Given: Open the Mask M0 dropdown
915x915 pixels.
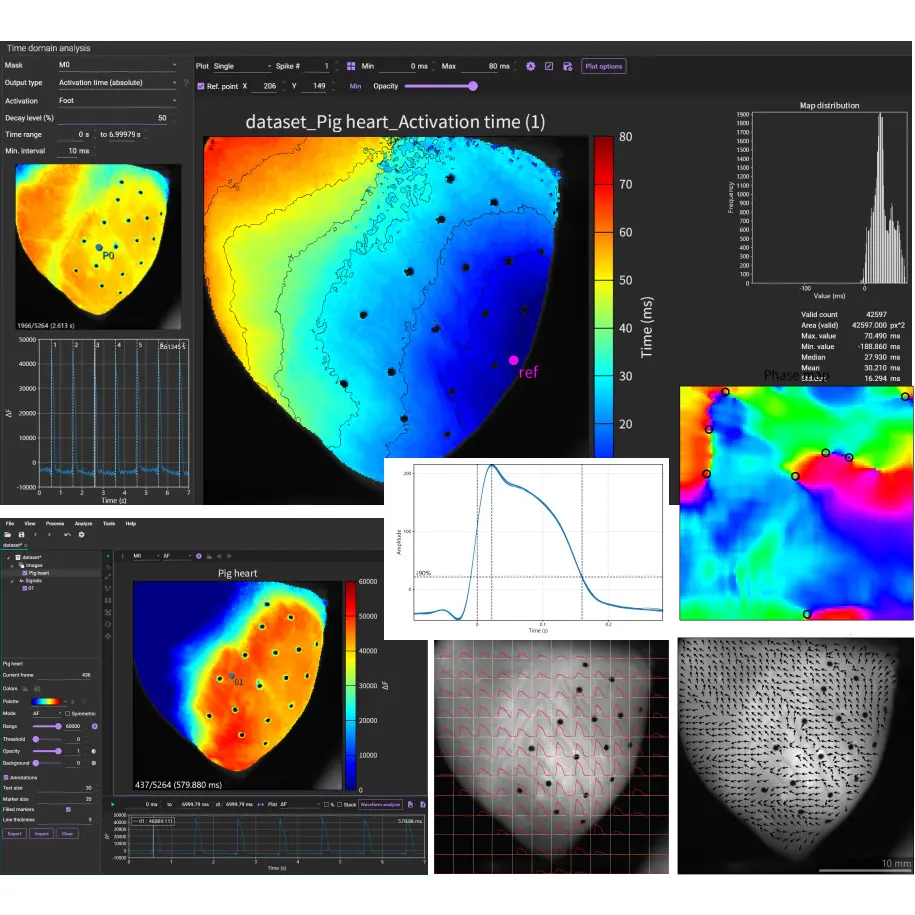Looking at the screenshot, I should (117, 65).
